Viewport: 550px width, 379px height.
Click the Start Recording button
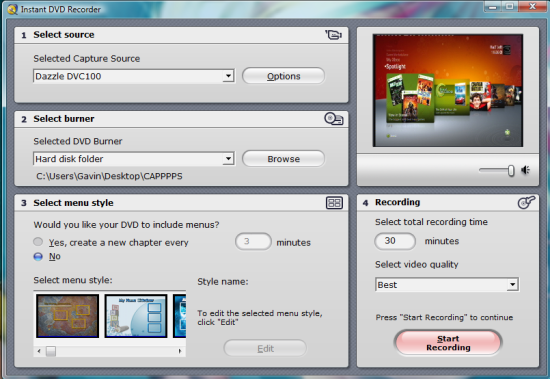coord(448,343)
